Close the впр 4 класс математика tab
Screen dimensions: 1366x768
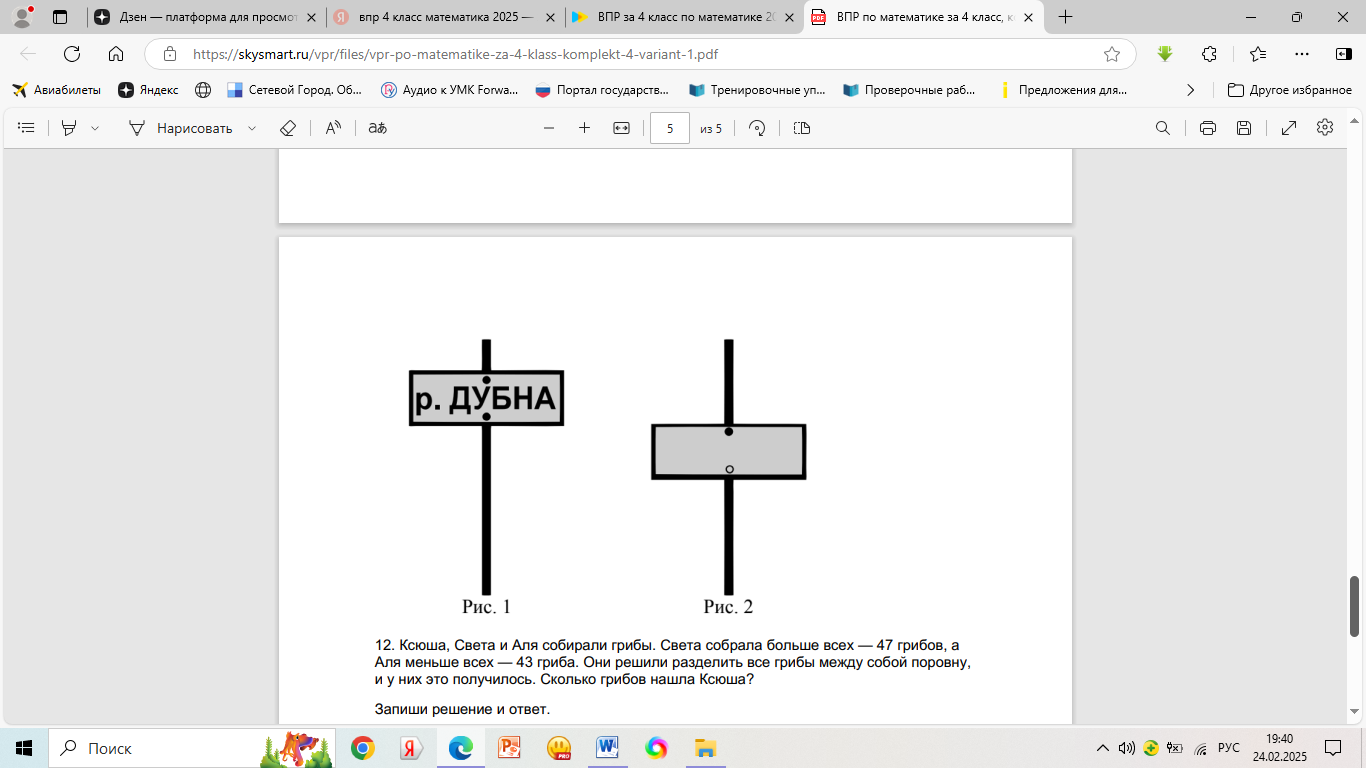pyautogui.click(x=550, y=17)
